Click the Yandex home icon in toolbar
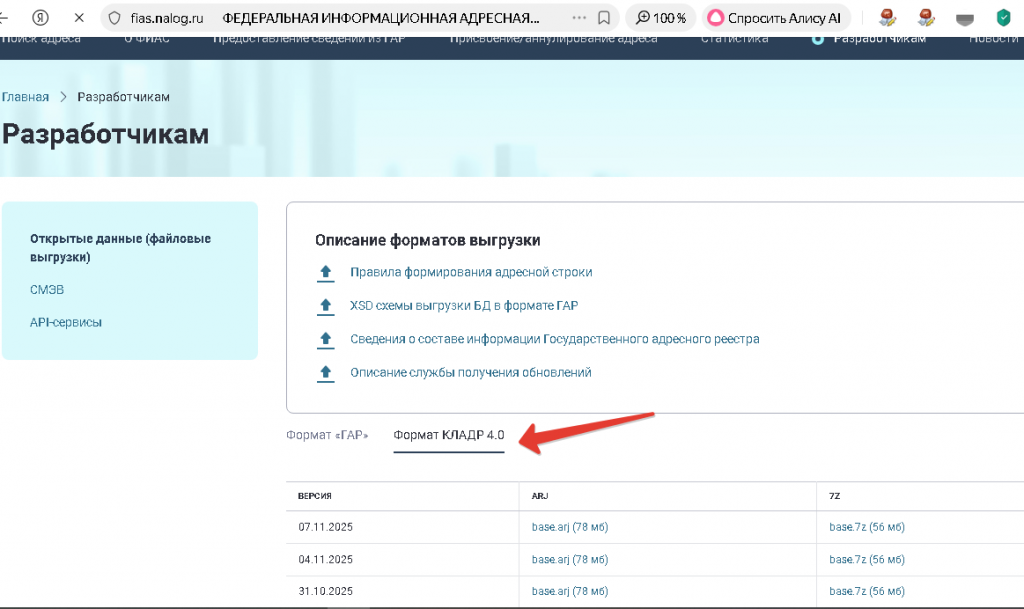Image resolution: width=1024 pixels, height=609 pixels. click(40, 18)
